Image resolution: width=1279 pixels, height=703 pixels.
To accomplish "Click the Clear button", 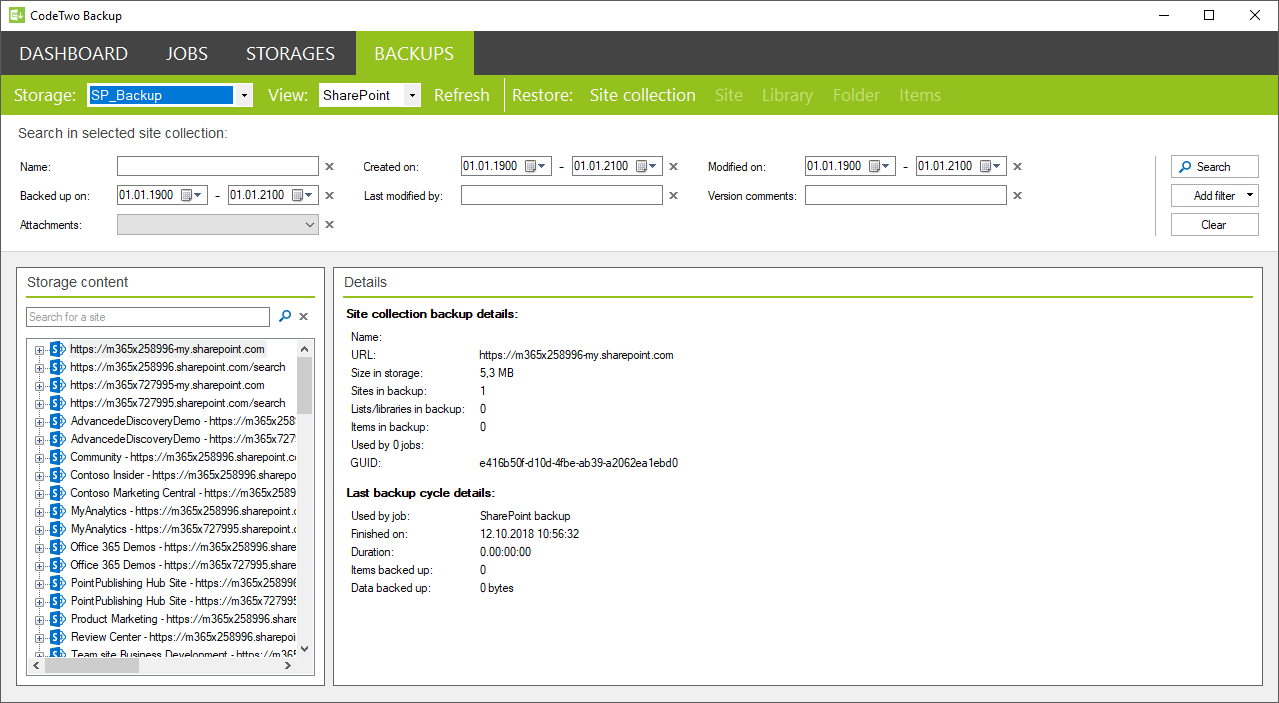I will pos(1214,225).
